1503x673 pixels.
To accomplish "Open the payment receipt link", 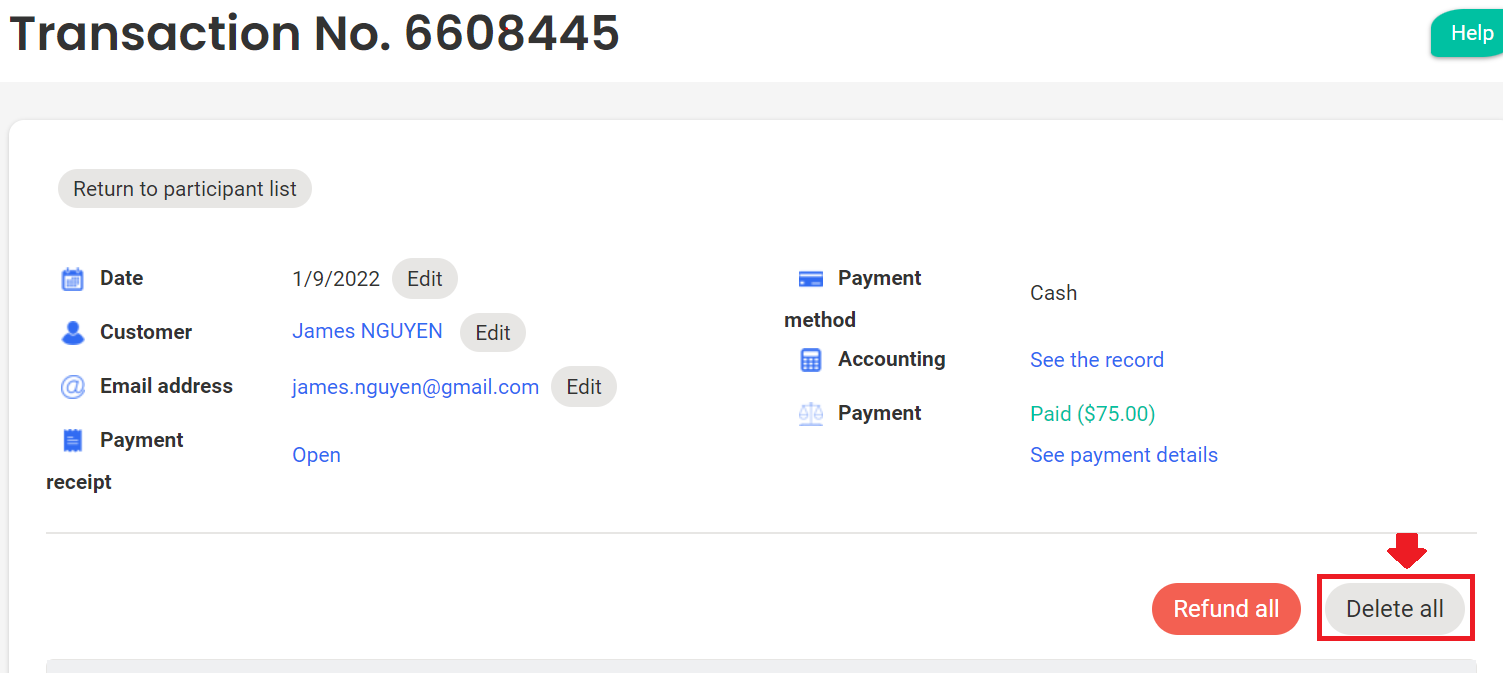I will (316, 455).
